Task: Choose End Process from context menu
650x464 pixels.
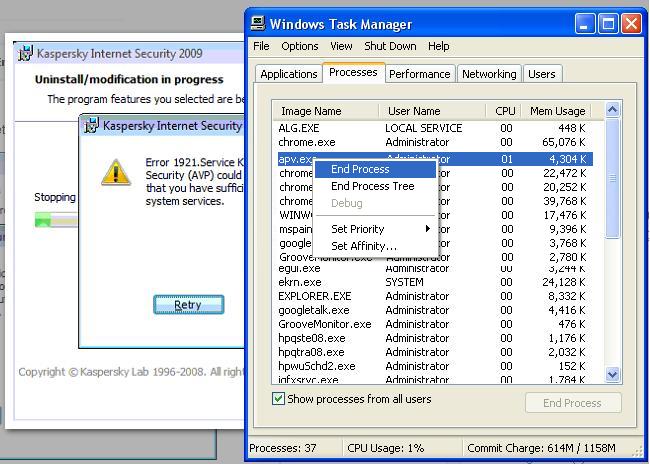Action: click(360, 170)
